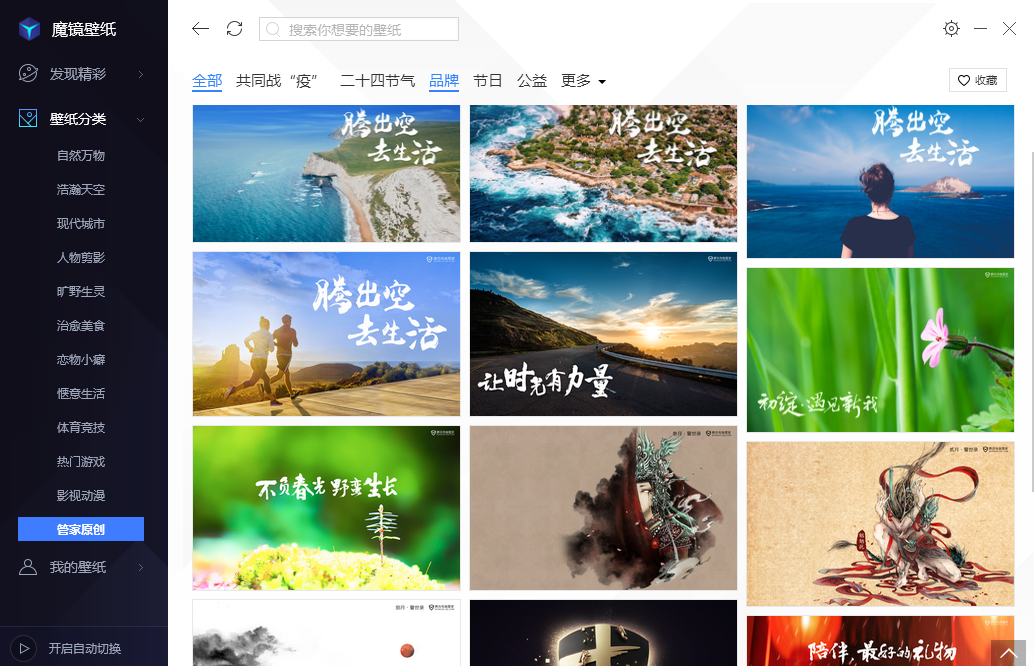Click the 我的壁纸 user icon
This screenshot has width=1034, height=666.
[29, 567]
